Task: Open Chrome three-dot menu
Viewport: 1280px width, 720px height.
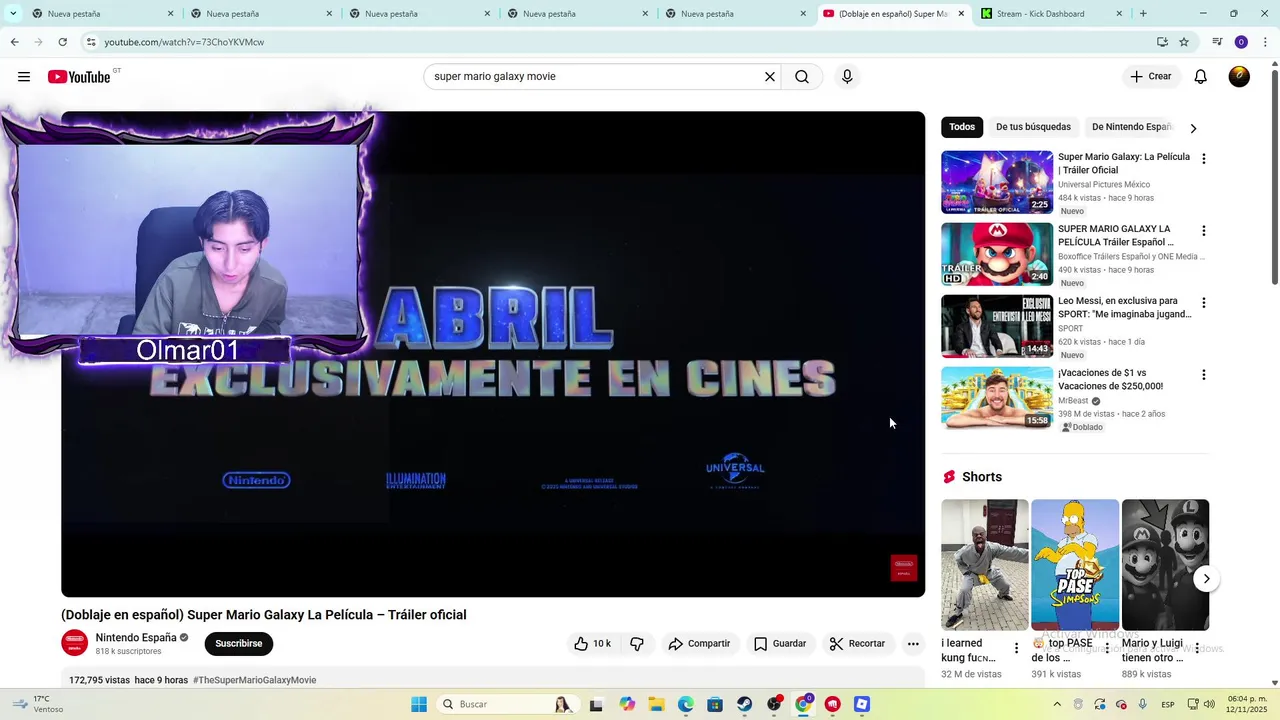Action: click(x=1265, y=42)
